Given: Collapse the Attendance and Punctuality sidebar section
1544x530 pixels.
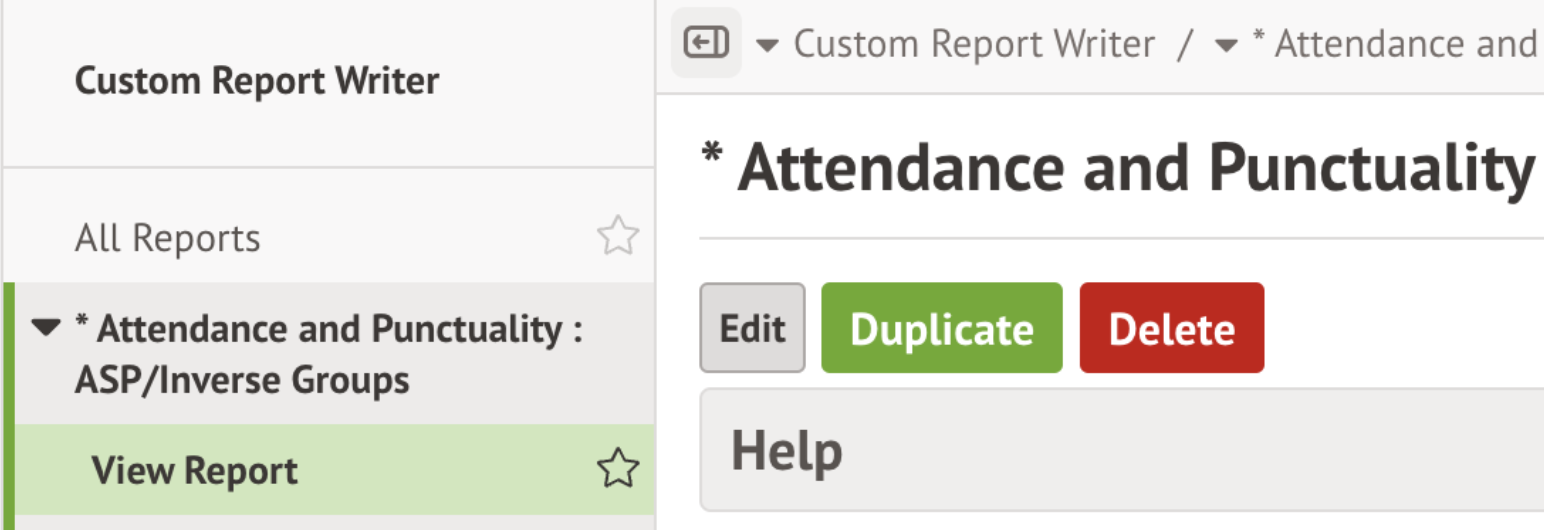Looking at the screenshot, I should pyautogui.click(x=46, y=328).
